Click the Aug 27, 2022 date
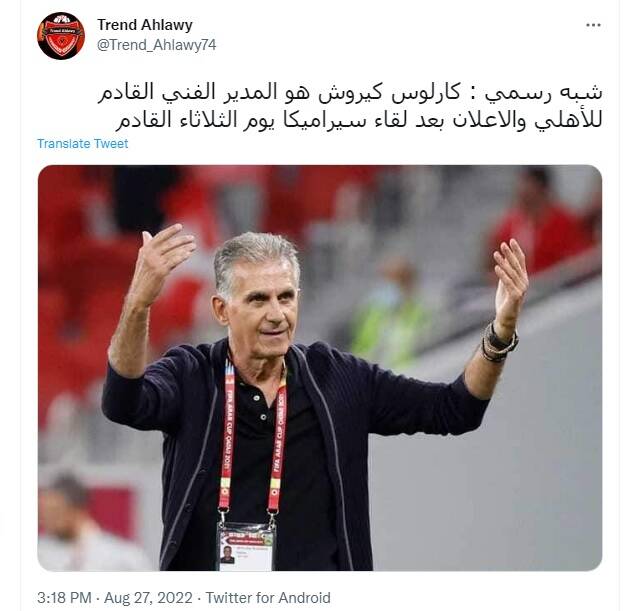This screenshot has width=636, height=611. click(148, 598)
